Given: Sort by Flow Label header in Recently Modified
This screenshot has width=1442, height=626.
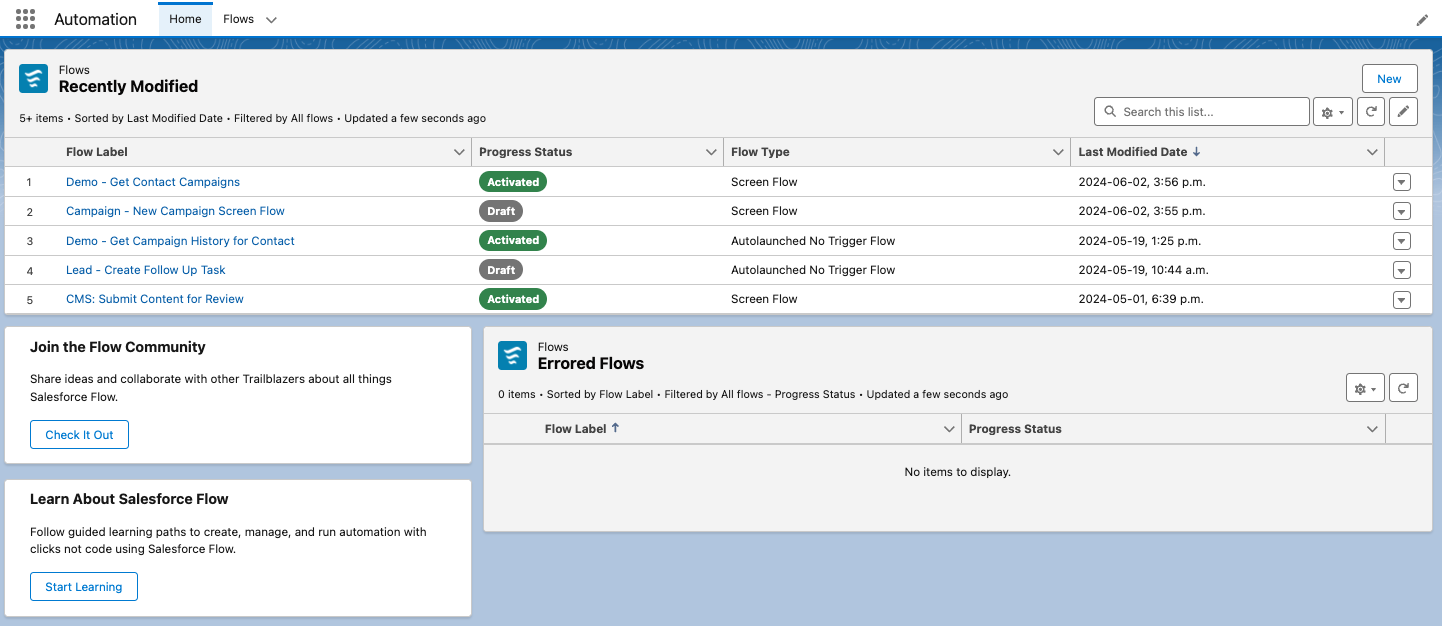Looking at the screenshot, I should click(x=97, y=152).
